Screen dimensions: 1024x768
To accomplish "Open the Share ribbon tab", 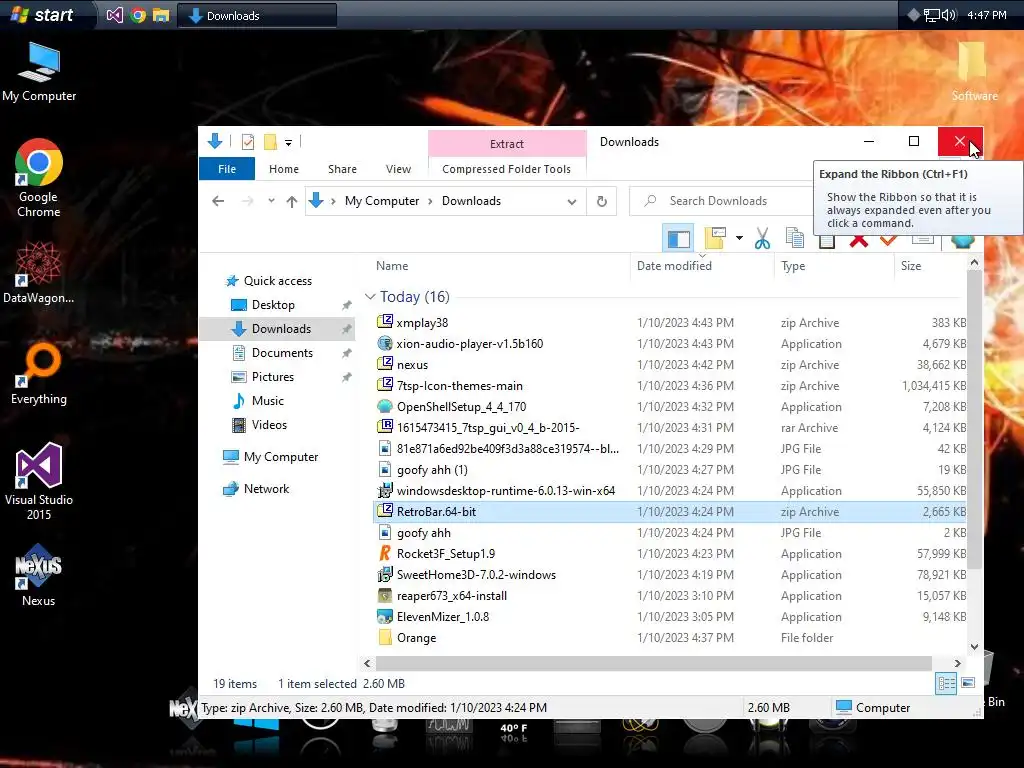I will (x=342, y=168).
